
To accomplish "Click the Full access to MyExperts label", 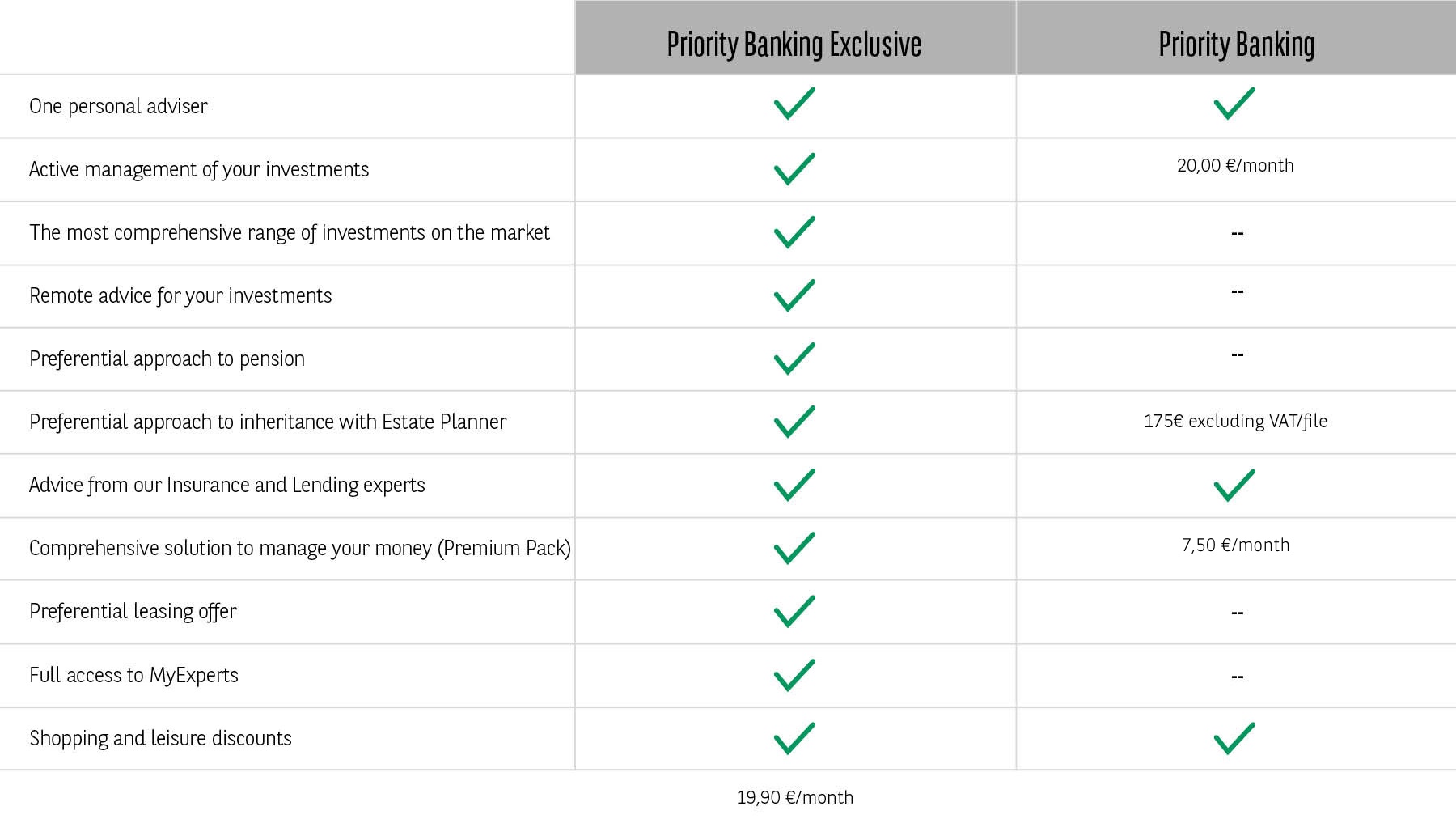I will coord(133,675).
